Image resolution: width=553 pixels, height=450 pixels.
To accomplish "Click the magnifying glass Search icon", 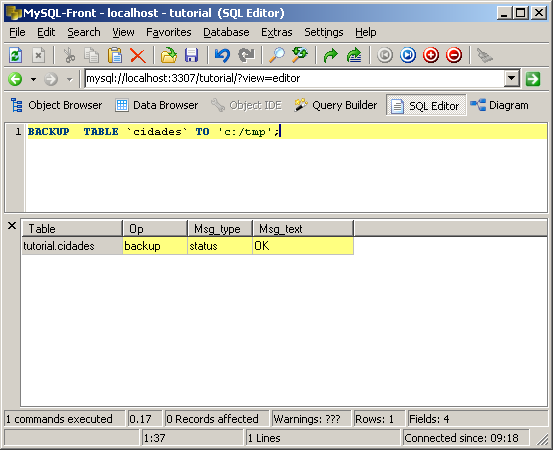I will [x=277, y=55].
